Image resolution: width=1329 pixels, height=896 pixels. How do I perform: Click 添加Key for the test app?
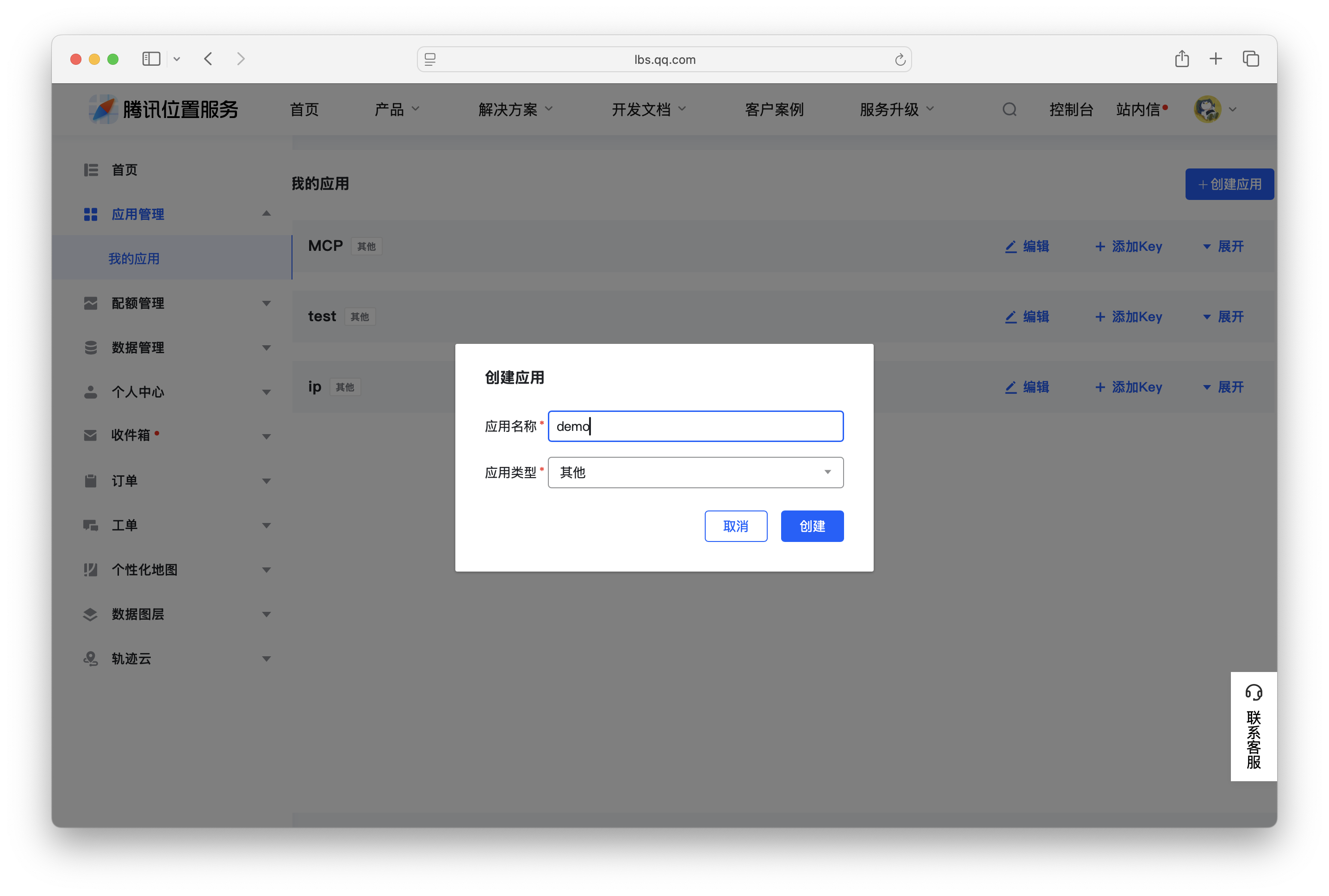[1129, 317]
